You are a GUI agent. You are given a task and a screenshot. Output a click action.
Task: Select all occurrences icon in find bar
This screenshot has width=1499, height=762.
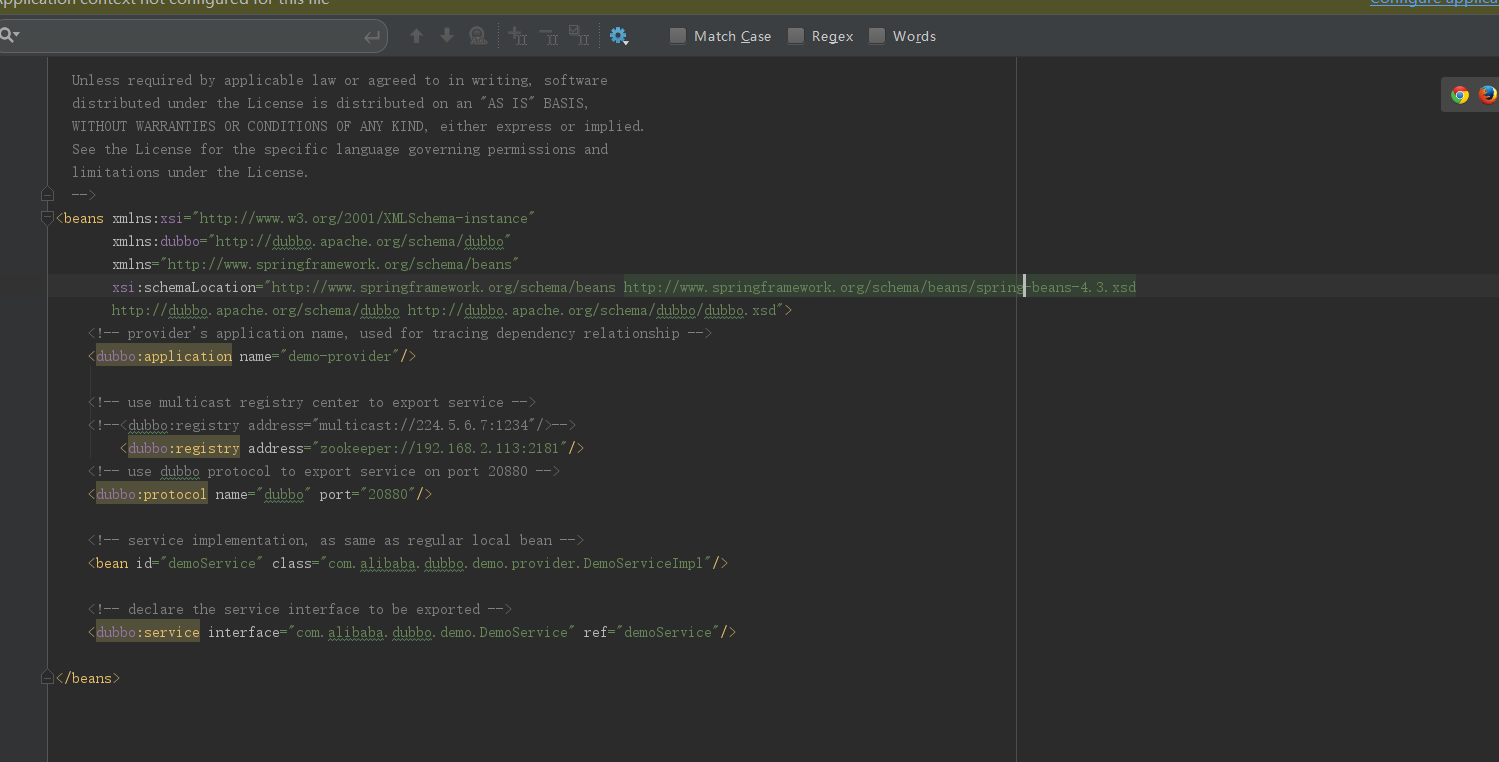click(579, 36)
